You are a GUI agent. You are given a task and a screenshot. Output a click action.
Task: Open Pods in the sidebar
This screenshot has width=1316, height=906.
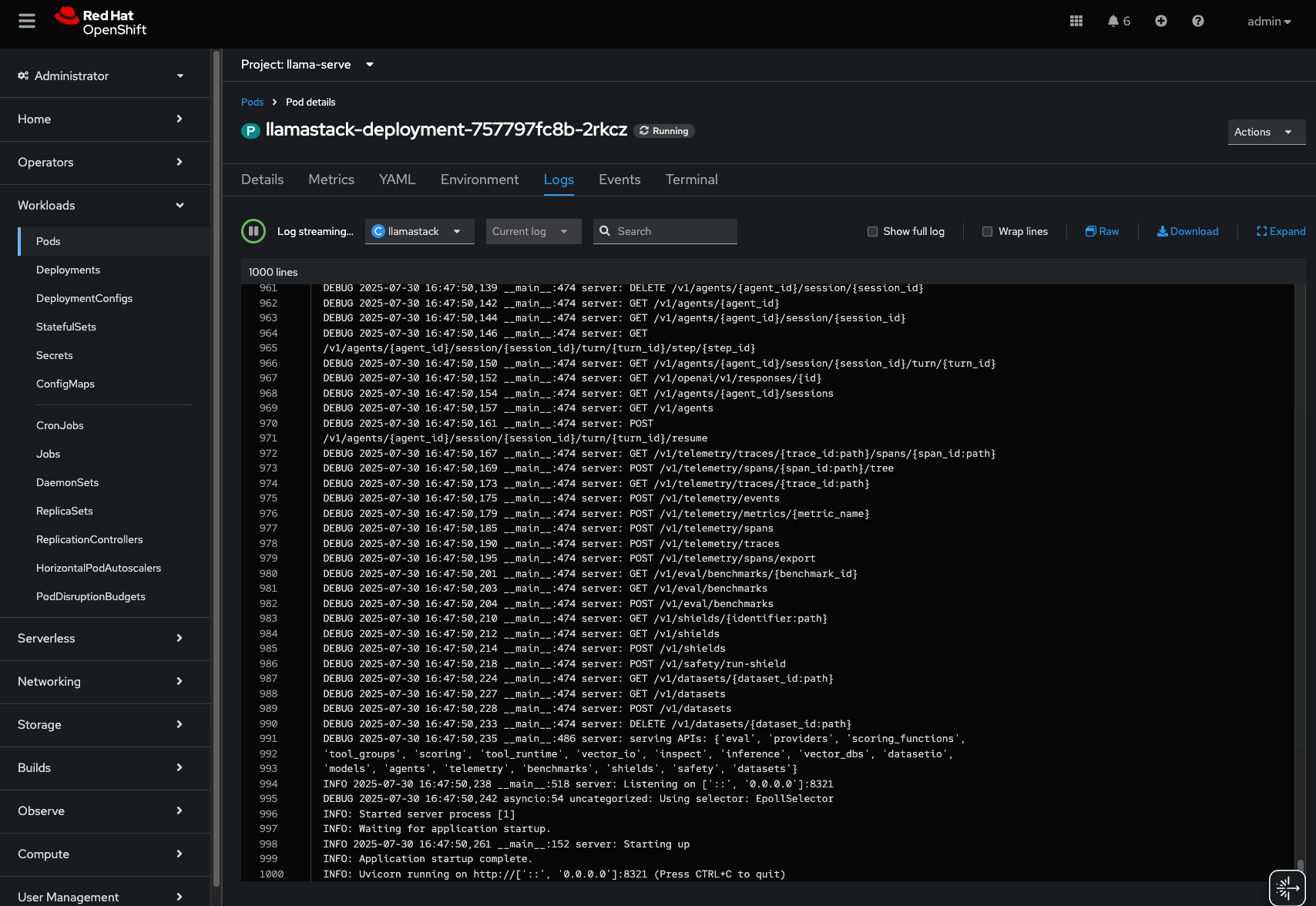coord(114,241)
